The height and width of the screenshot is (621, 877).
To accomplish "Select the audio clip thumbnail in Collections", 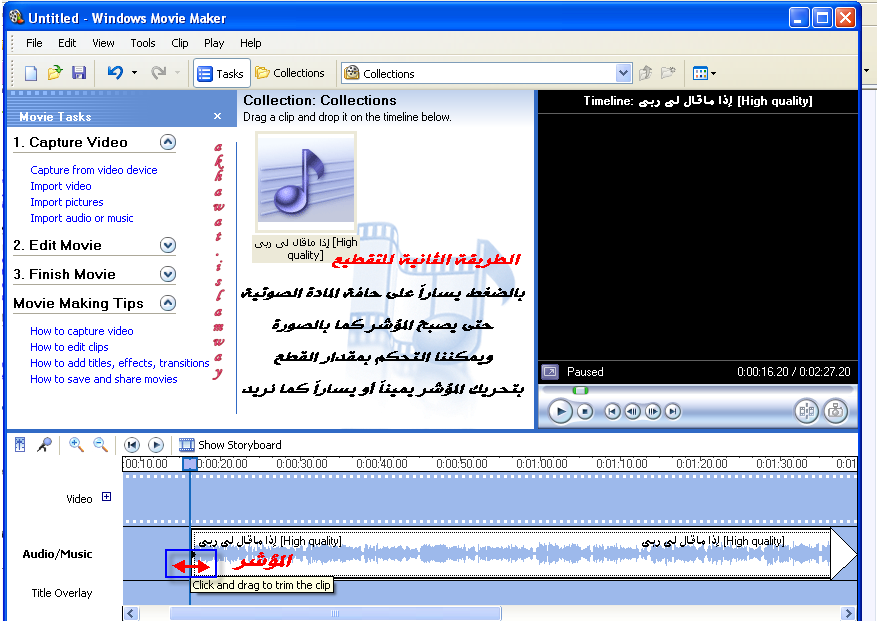I will tap(306, 182).
